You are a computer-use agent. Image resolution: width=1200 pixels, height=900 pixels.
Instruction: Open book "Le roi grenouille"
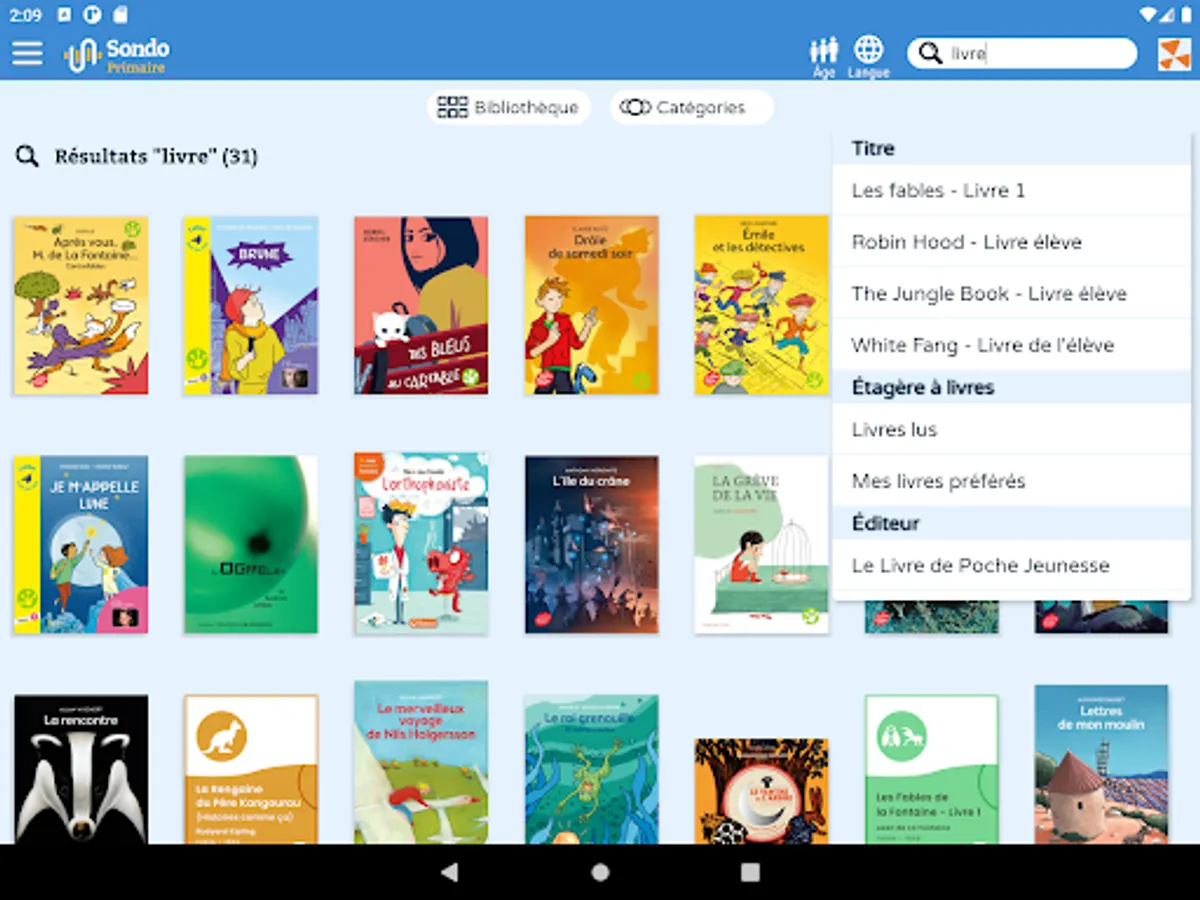(x=592, y=770)
